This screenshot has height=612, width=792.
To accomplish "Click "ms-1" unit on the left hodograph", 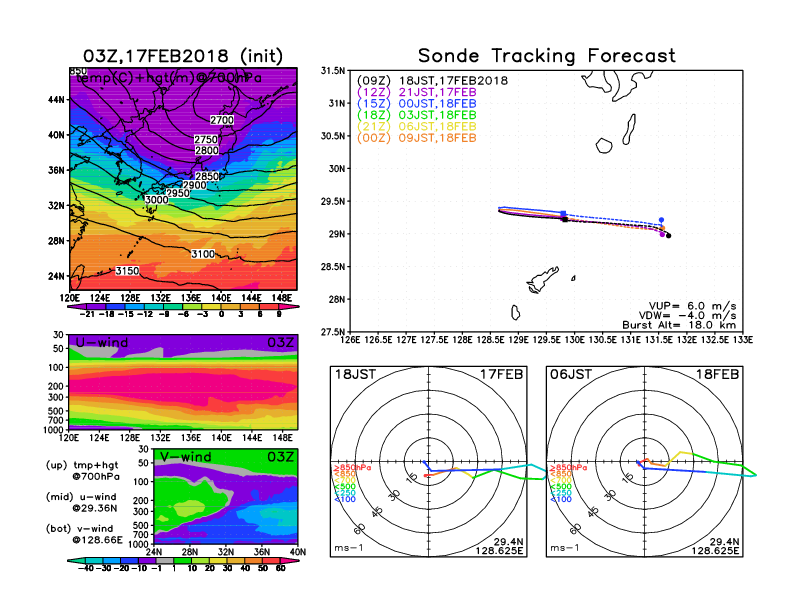I will point(349,548).
